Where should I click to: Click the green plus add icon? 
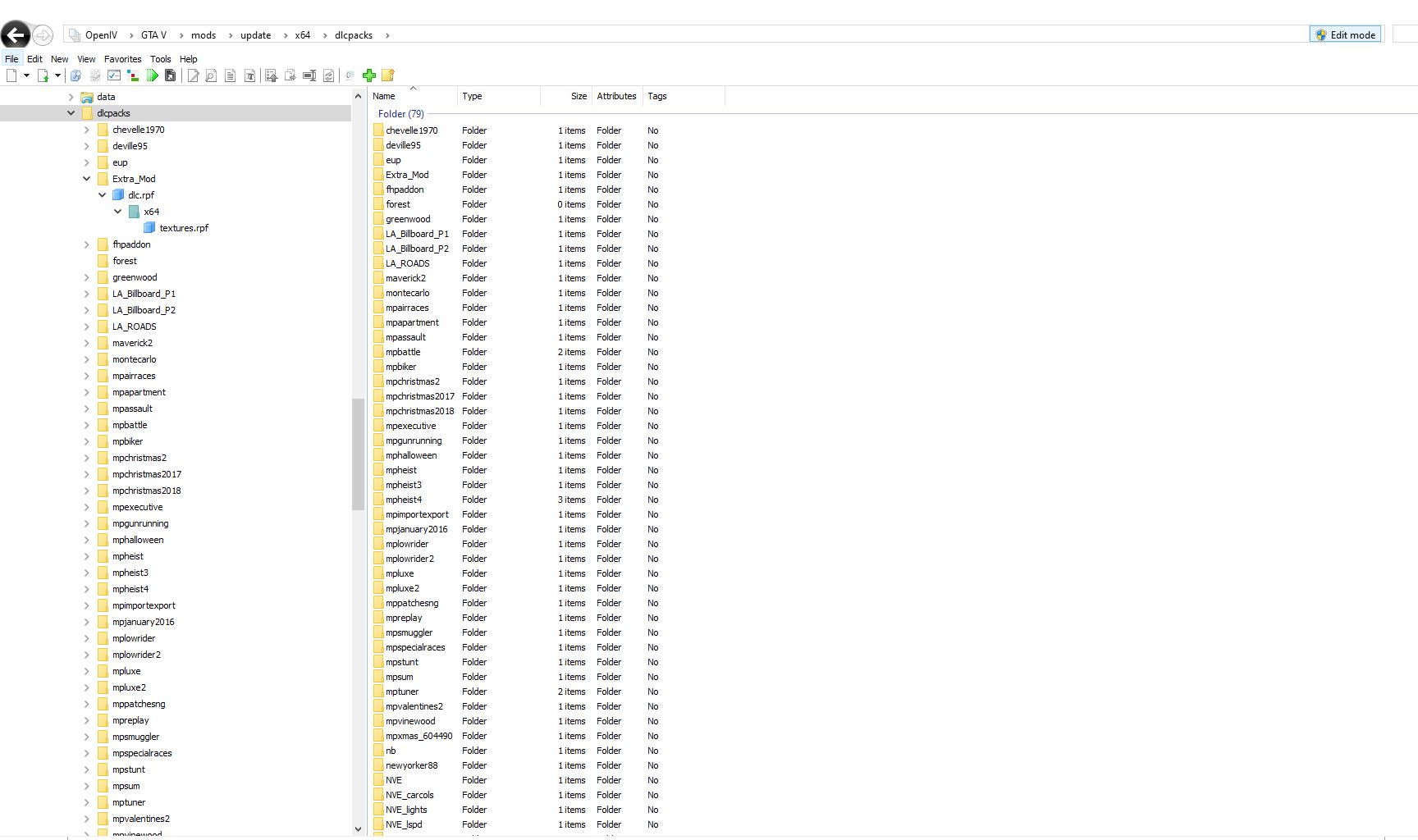[369, 75]
